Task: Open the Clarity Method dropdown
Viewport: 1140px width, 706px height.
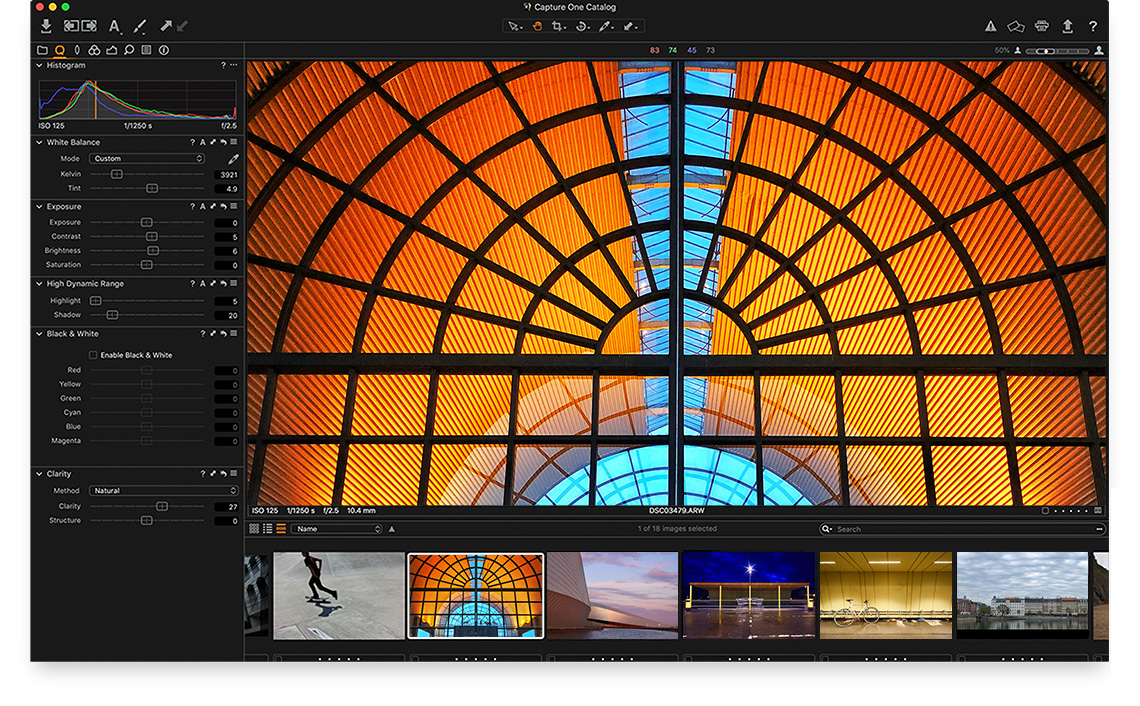Action: [x=163, y=490]
